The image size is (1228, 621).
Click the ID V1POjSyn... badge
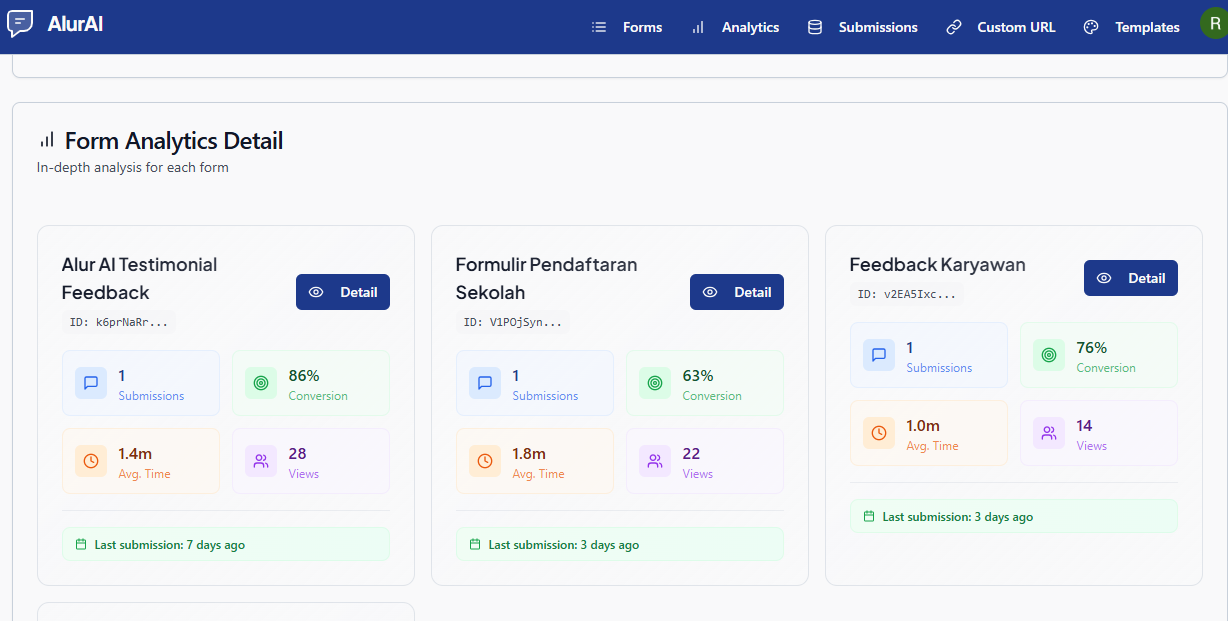coord(512,322)
